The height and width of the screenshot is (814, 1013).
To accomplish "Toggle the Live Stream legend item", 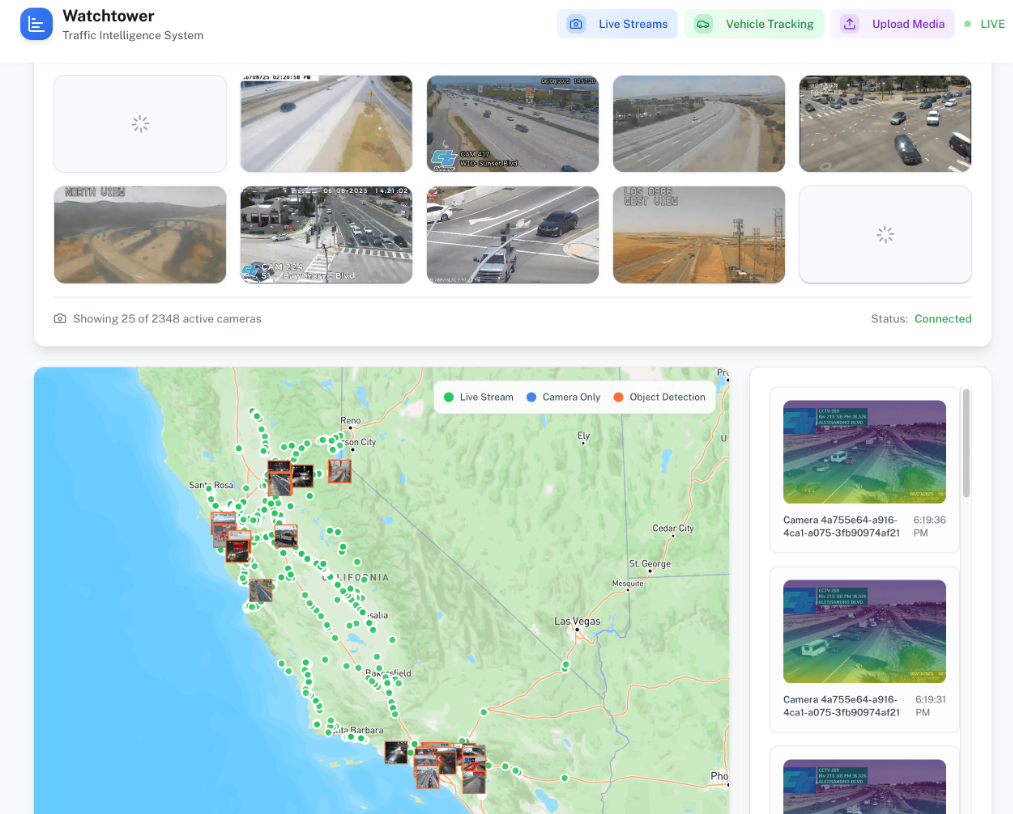I will [479, 397].
